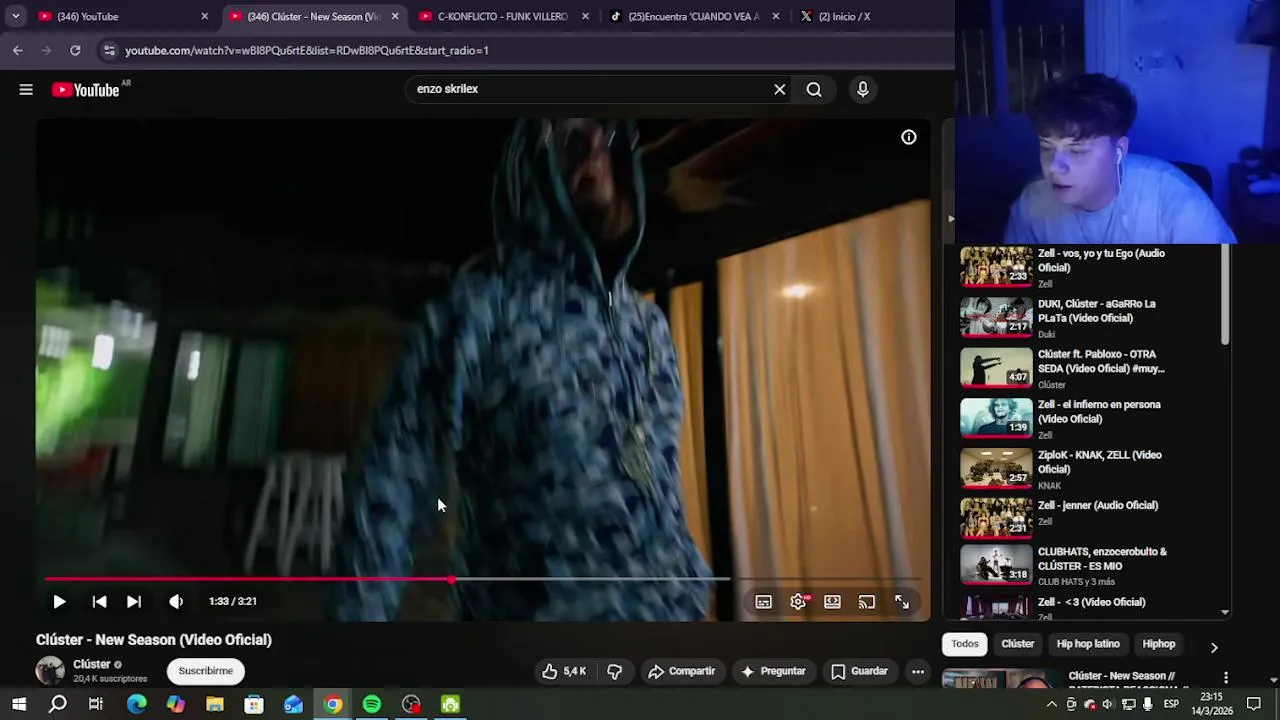Image resolution: width=1280 pixels, height=720 pixels.
Task: Select the 'Clúster' filter chip
Action: (1018, 644)
